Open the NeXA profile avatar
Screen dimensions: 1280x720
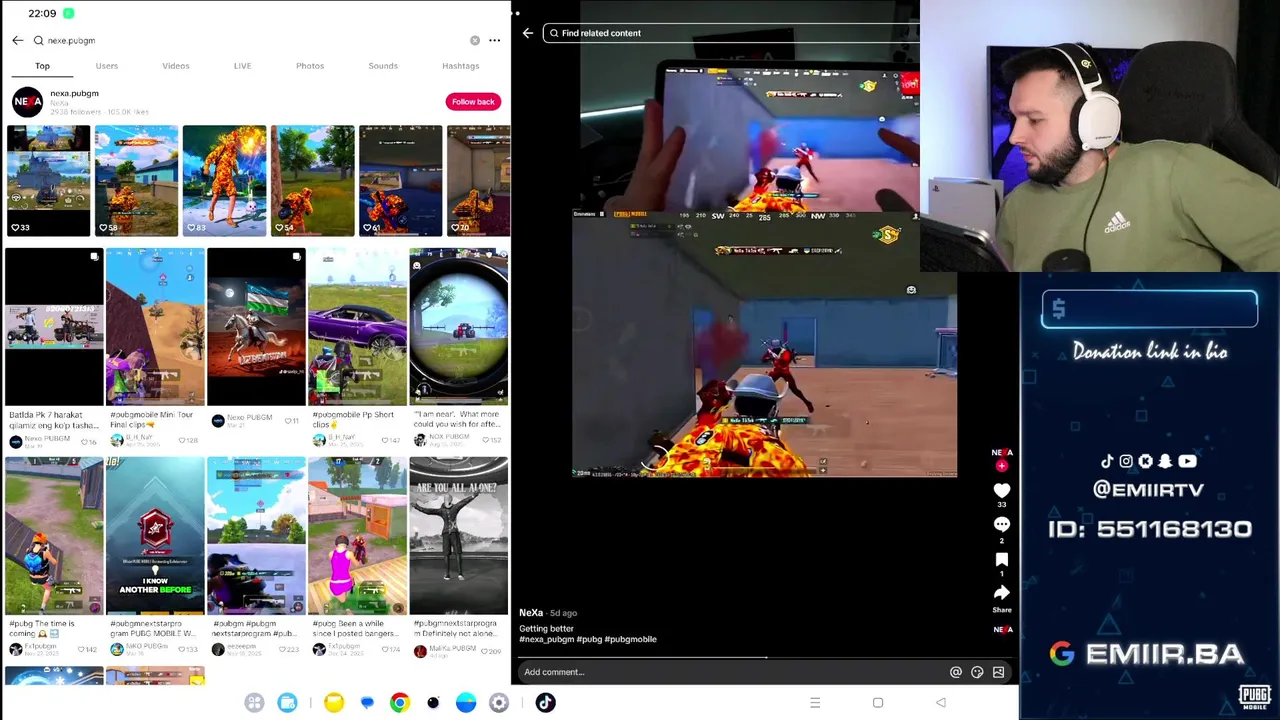click(x=27, y=102)
